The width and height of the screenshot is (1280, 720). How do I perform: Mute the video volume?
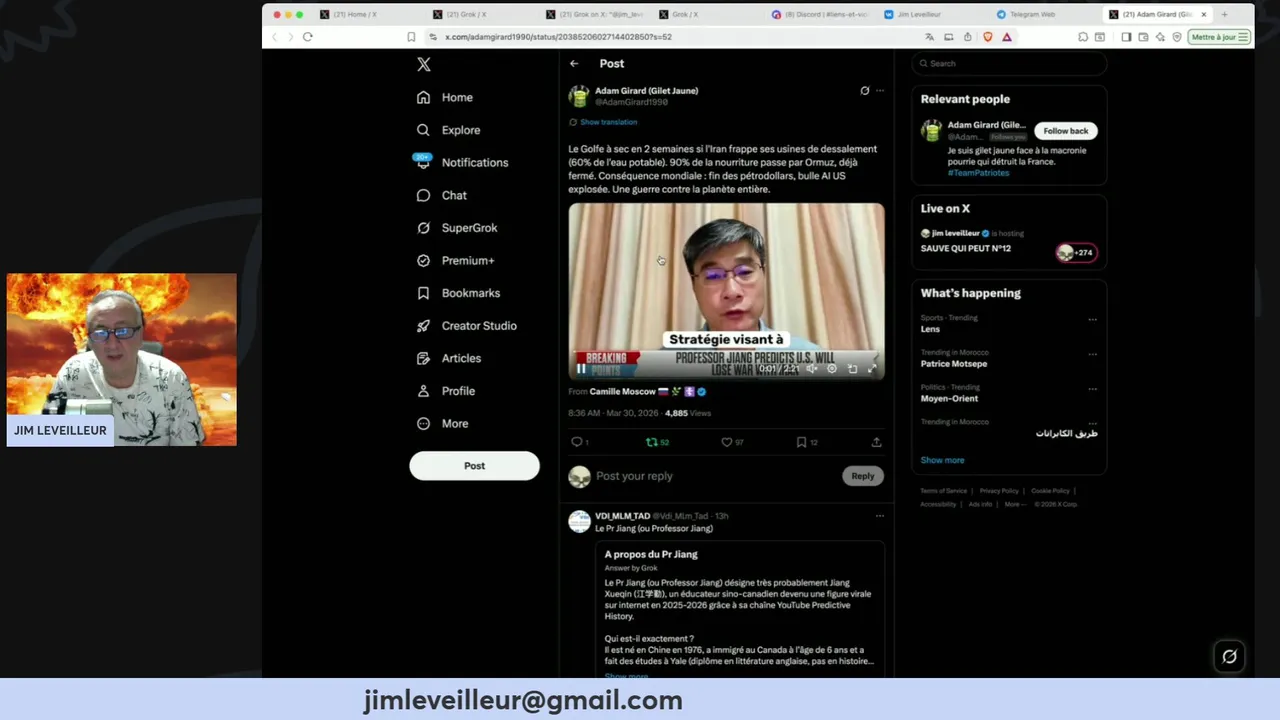point(812,368)
